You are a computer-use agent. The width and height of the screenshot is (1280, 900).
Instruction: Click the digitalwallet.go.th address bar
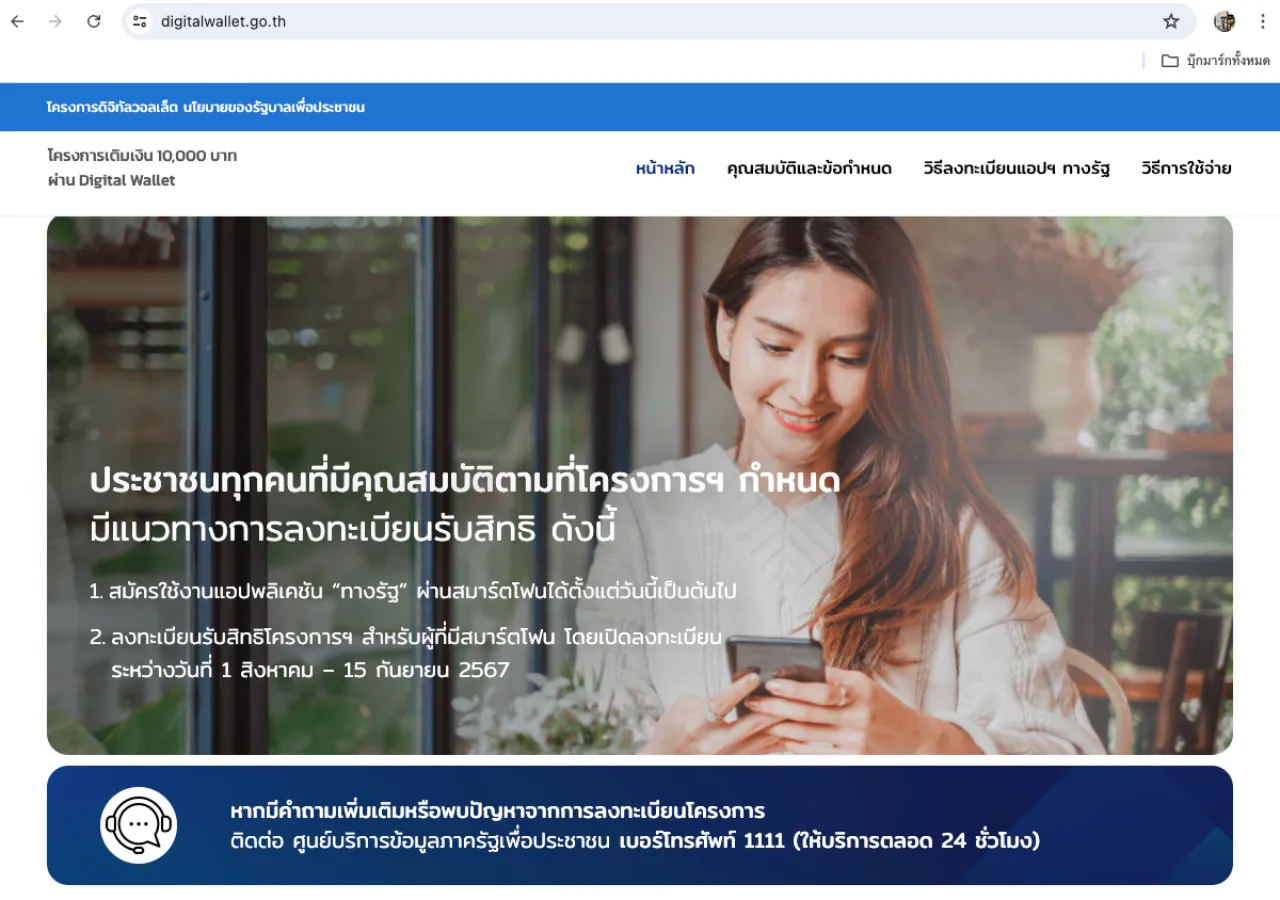pyautogui.click(x=640, y=21)
